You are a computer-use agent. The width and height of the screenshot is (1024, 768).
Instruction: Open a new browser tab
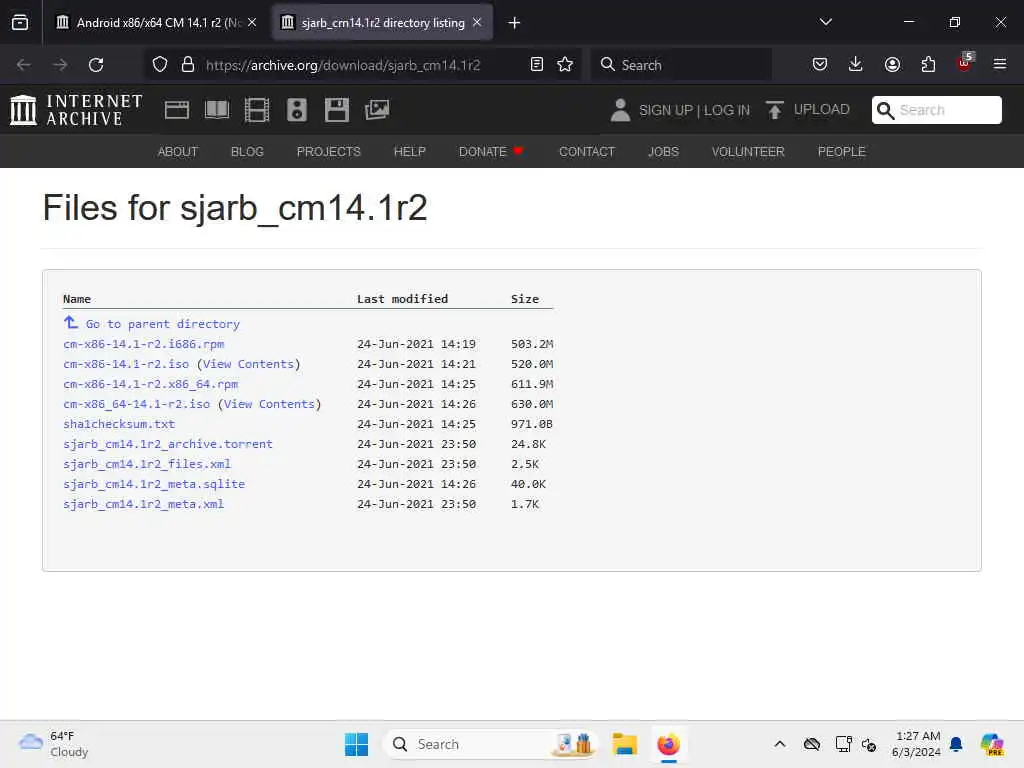515,23
